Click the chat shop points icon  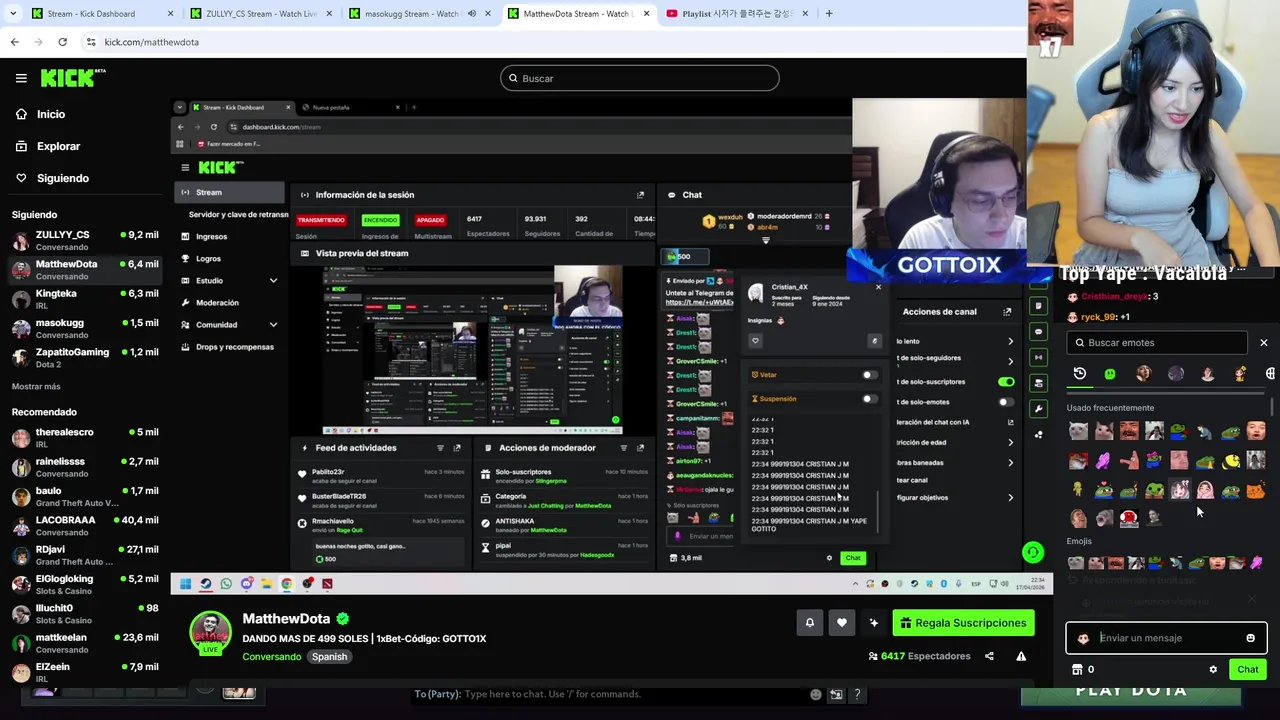[1077, 670]
